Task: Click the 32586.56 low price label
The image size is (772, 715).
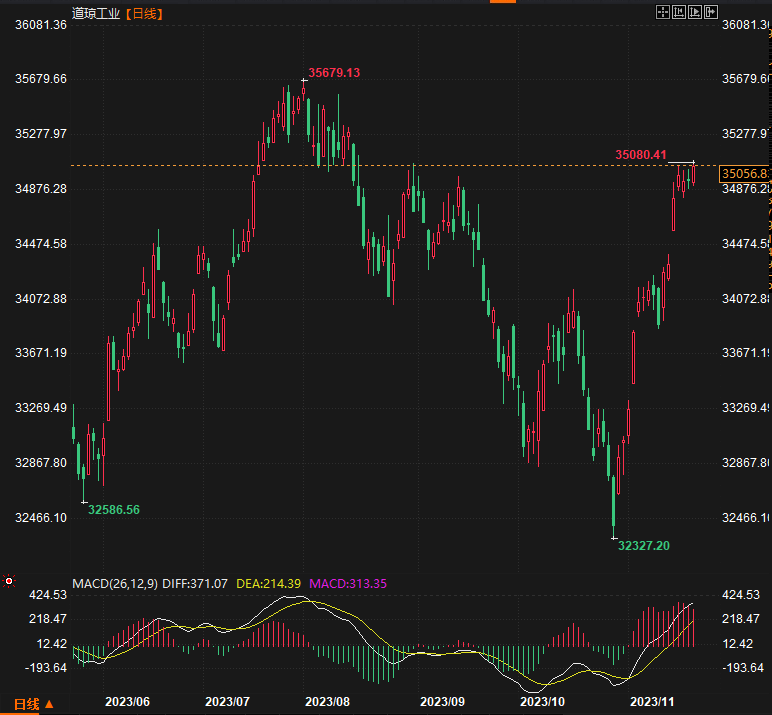Action: 114,510
